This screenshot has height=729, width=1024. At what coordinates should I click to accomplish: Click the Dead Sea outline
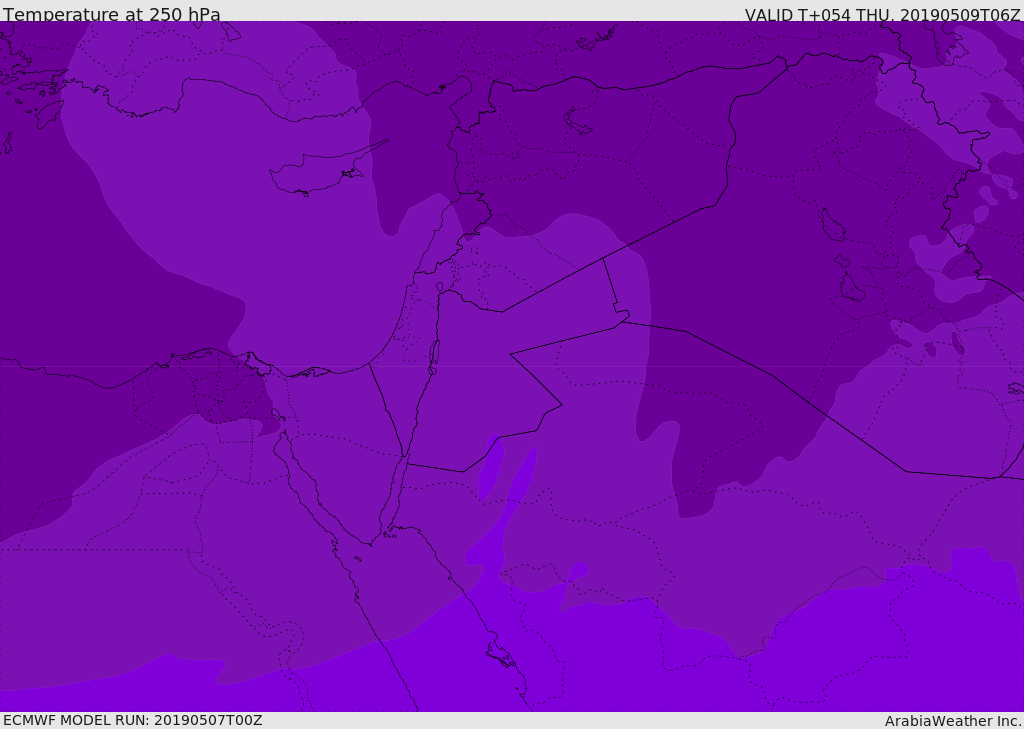click(x=434, y=355)
